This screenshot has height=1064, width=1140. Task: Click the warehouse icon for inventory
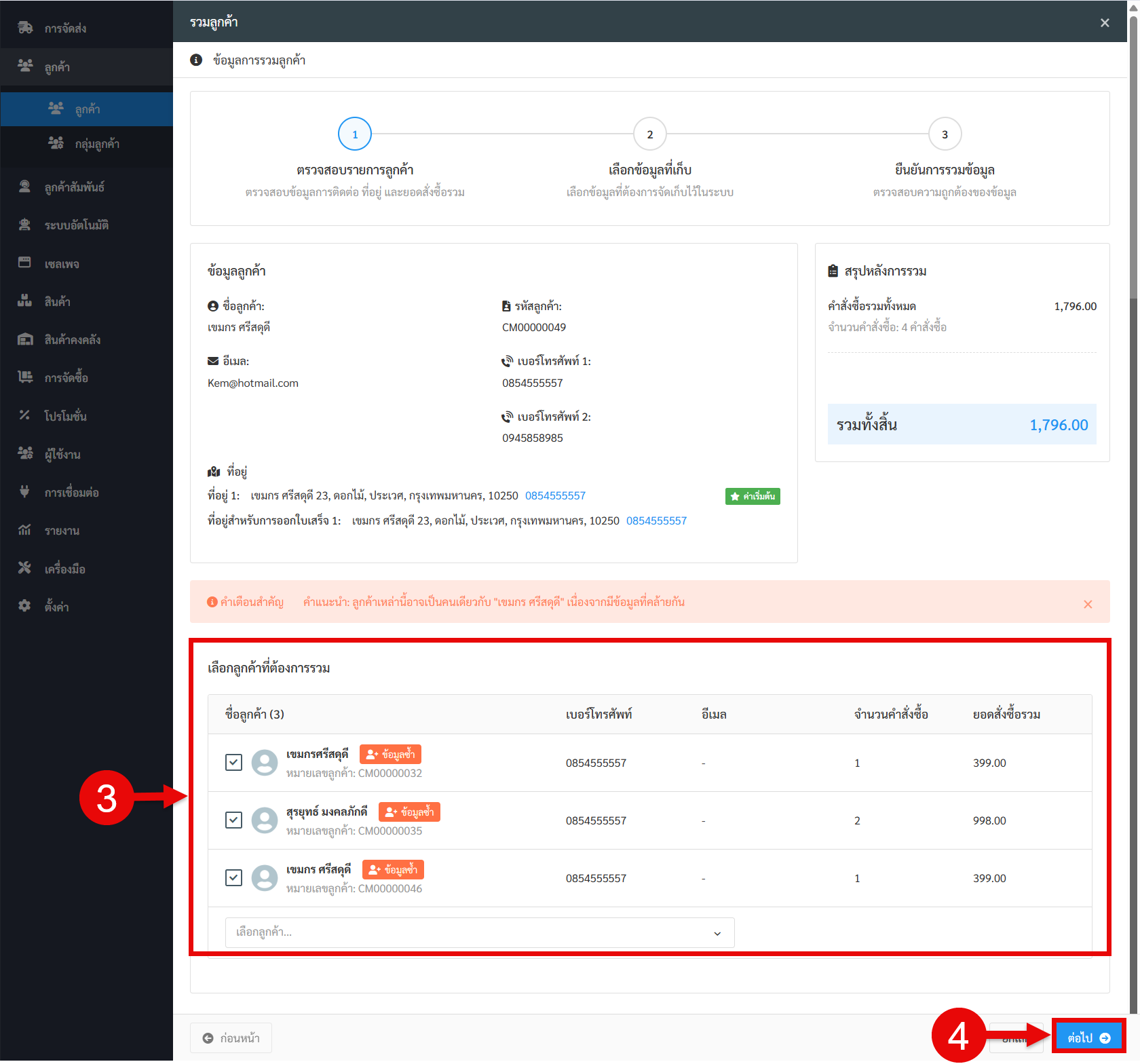click(x=25, y=339)
